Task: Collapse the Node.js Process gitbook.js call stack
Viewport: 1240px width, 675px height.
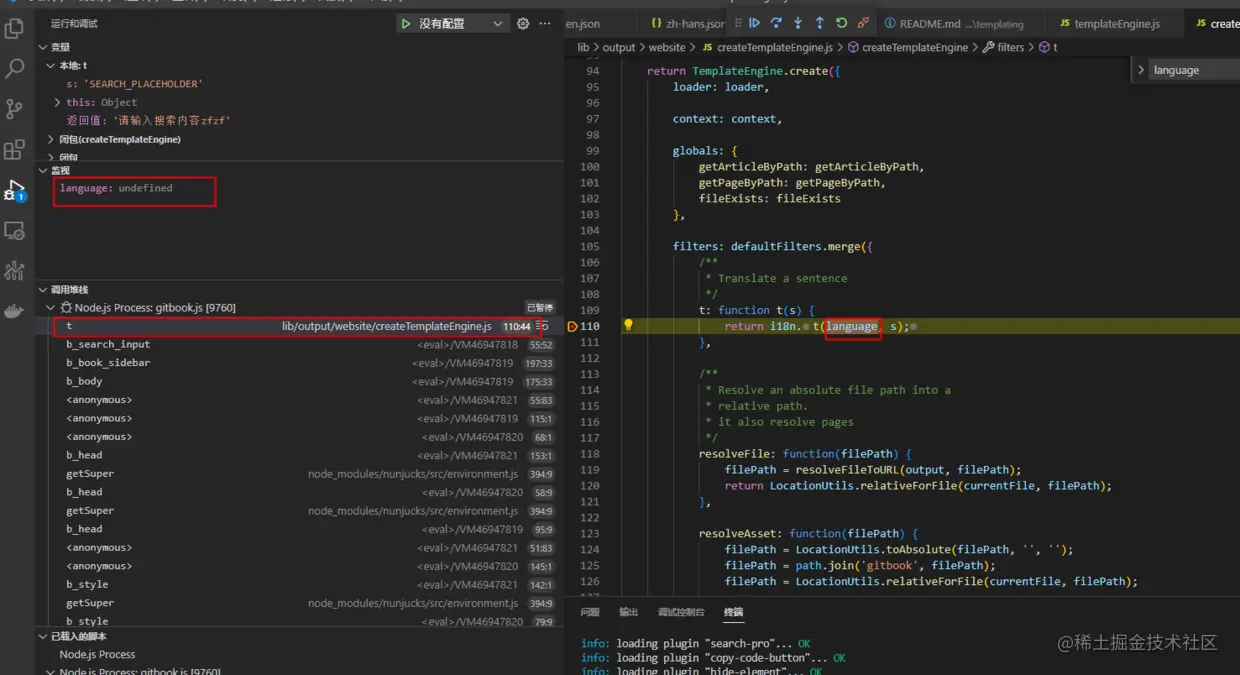Action: [51, 307]
